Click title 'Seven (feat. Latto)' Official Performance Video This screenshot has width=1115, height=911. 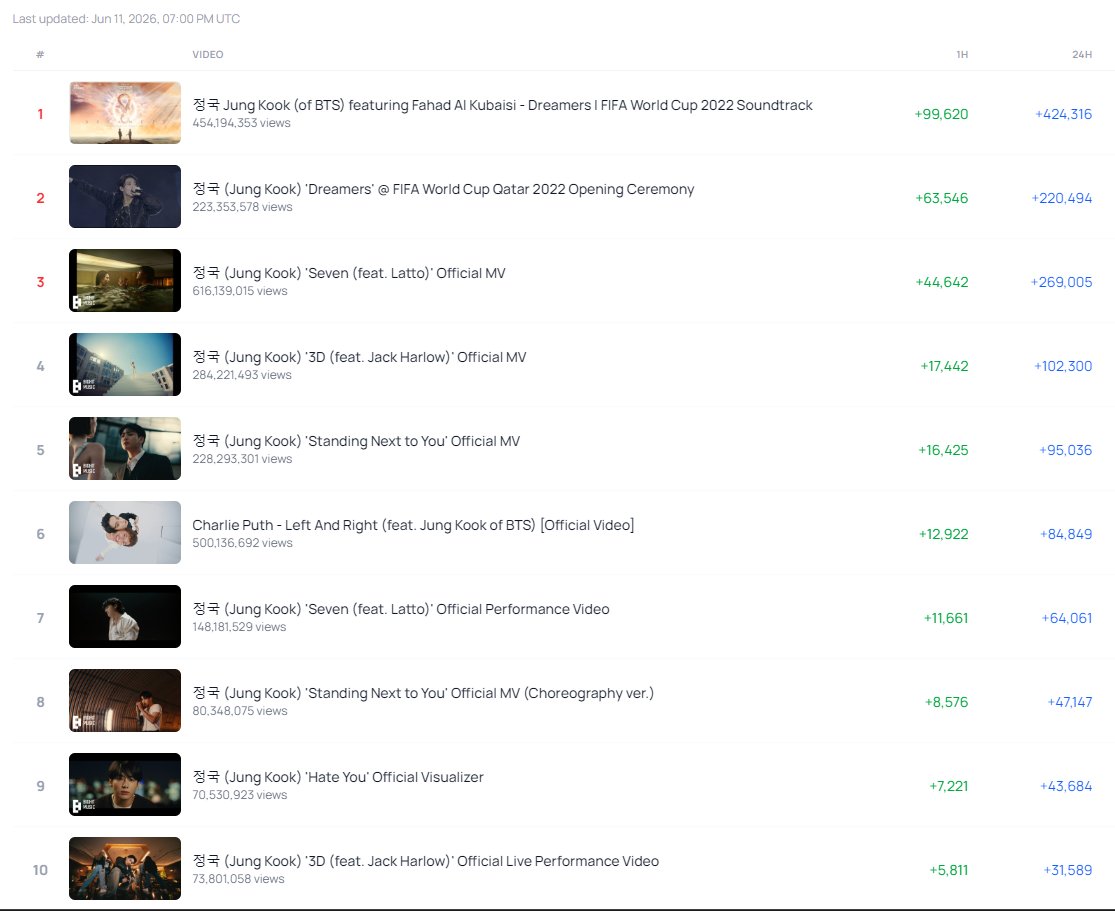pos(400,608)
